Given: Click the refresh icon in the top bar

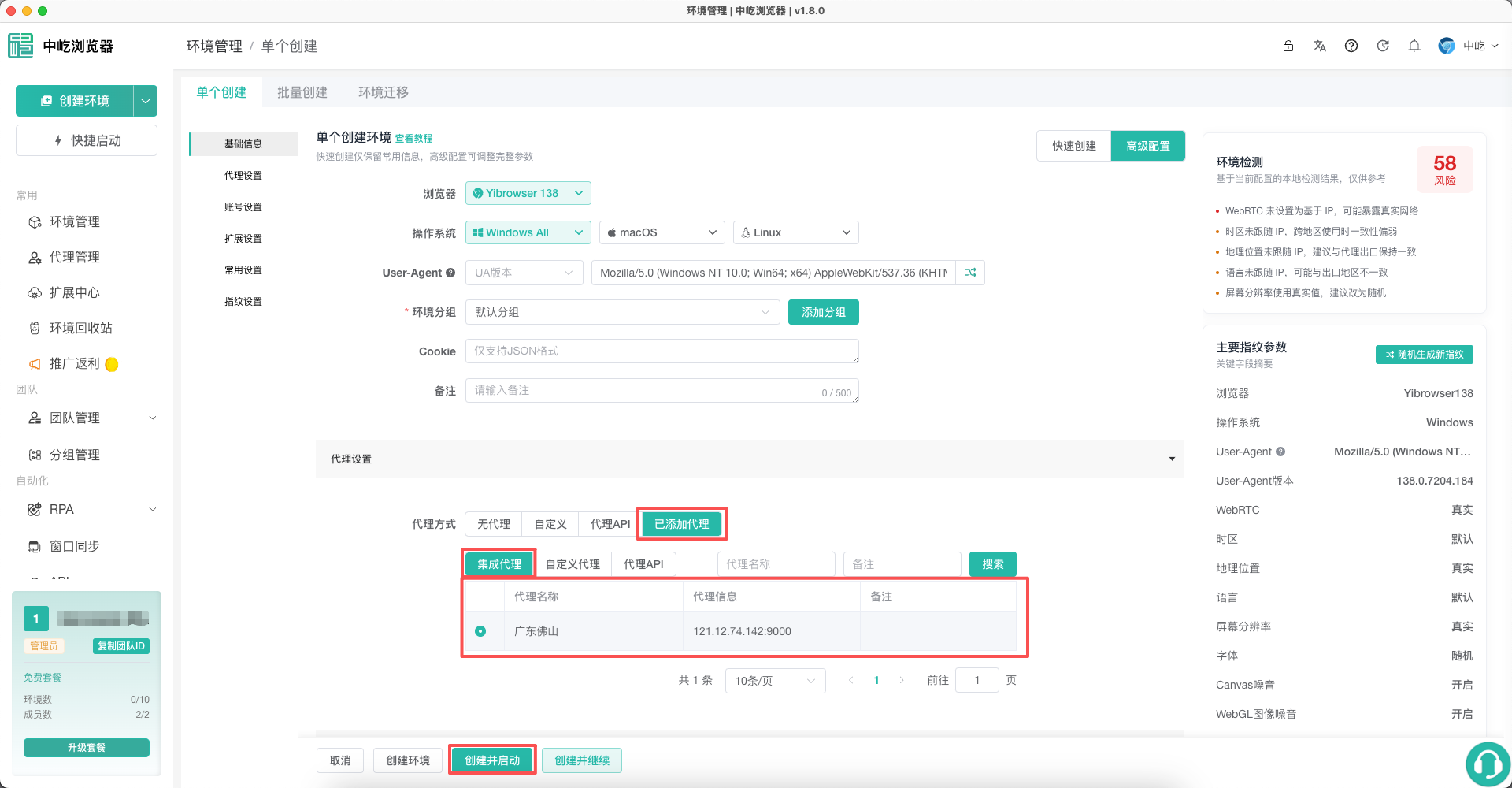Looking at the screenshot, I should tap(1383, 46).
